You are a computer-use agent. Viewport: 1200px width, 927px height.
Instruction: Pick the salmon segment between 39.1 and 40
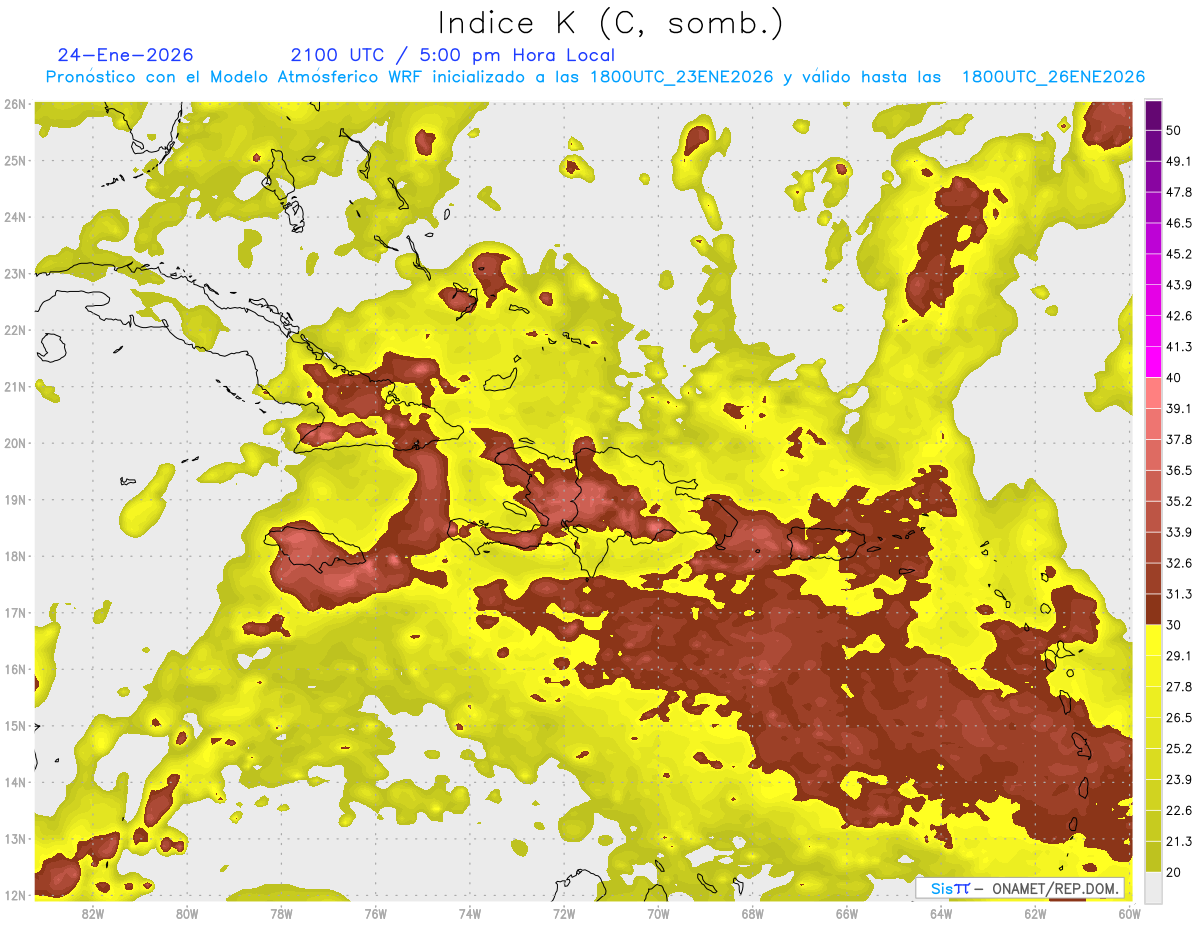(1153, 393)
